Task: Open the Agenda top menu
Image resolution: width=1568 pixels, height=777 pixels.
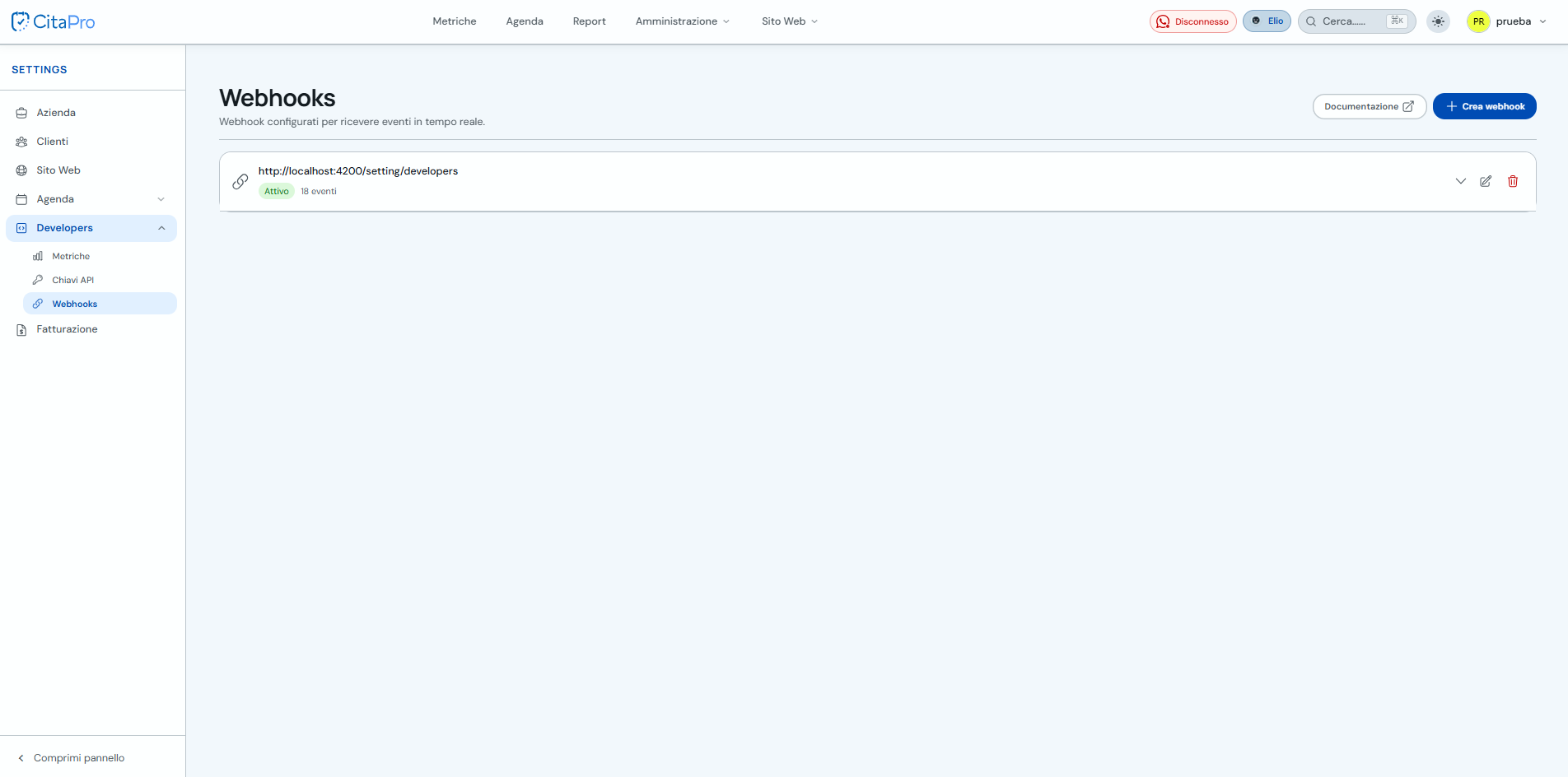Action: coord(525,21)
